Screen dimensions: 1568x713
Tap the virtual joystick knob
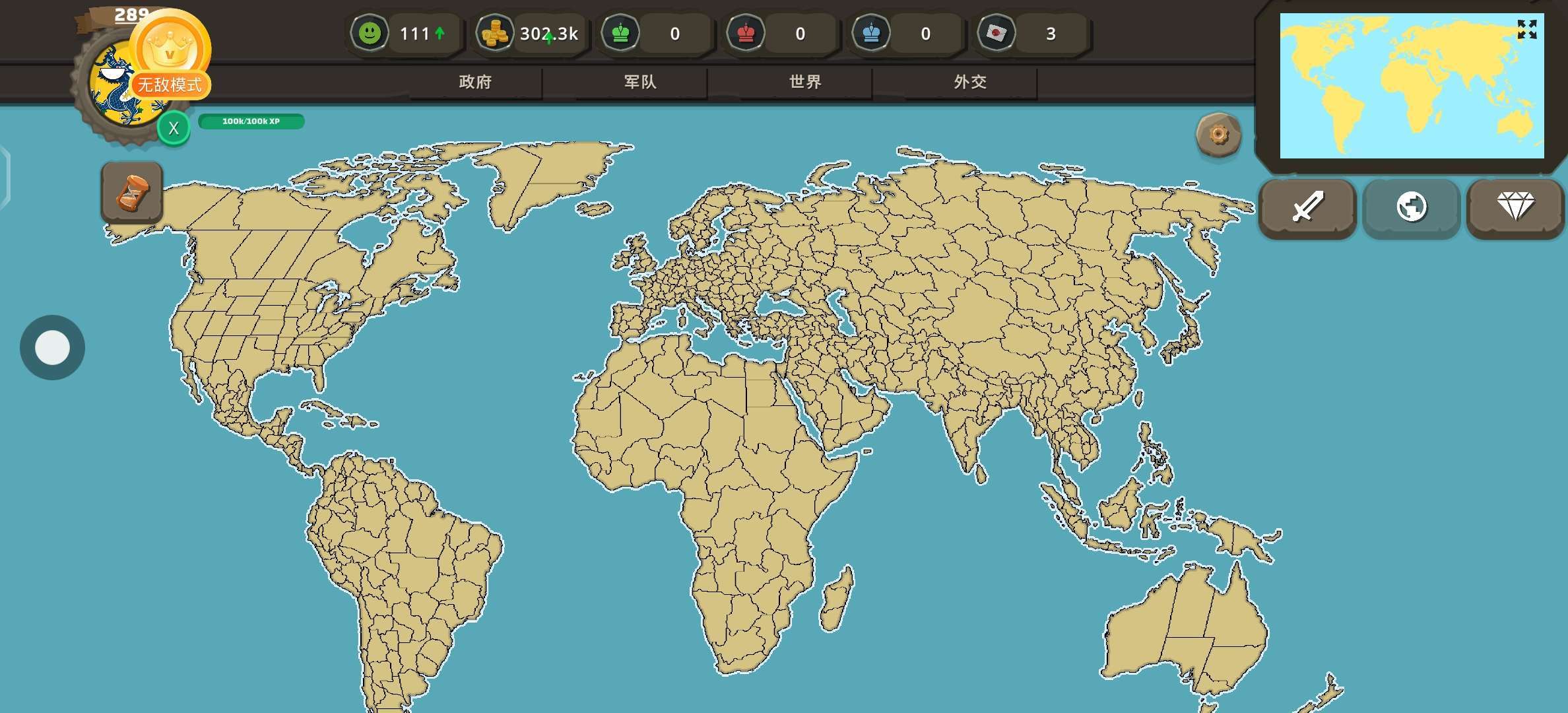(x=52, y=348)
